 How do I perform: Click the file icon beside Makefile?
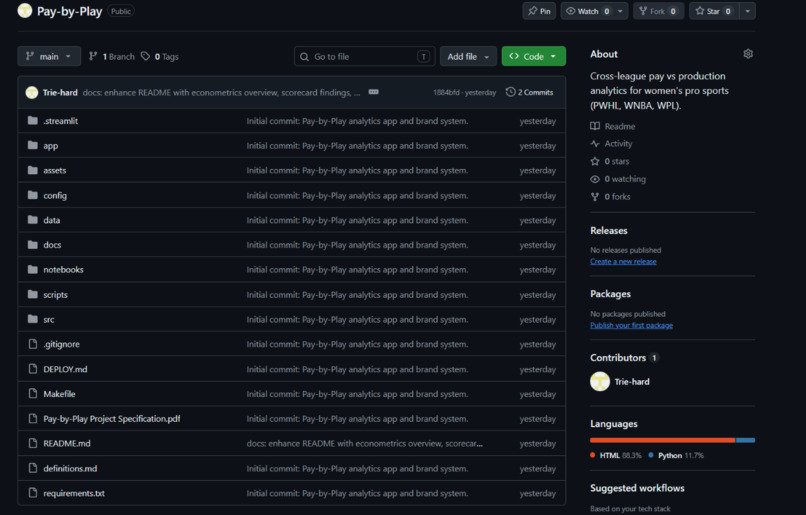tap(33, 394)
